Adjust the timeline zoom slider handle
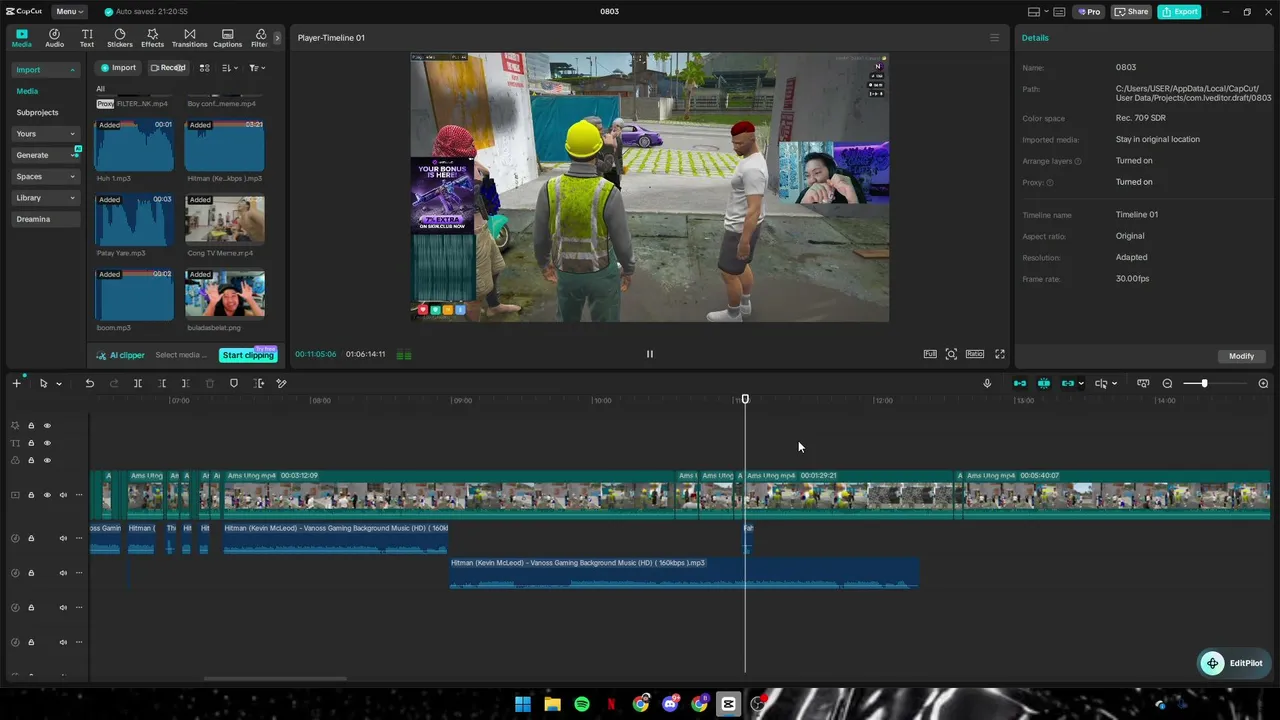The width and height of the screenshot is (1280, 720). coord(1204,384)
